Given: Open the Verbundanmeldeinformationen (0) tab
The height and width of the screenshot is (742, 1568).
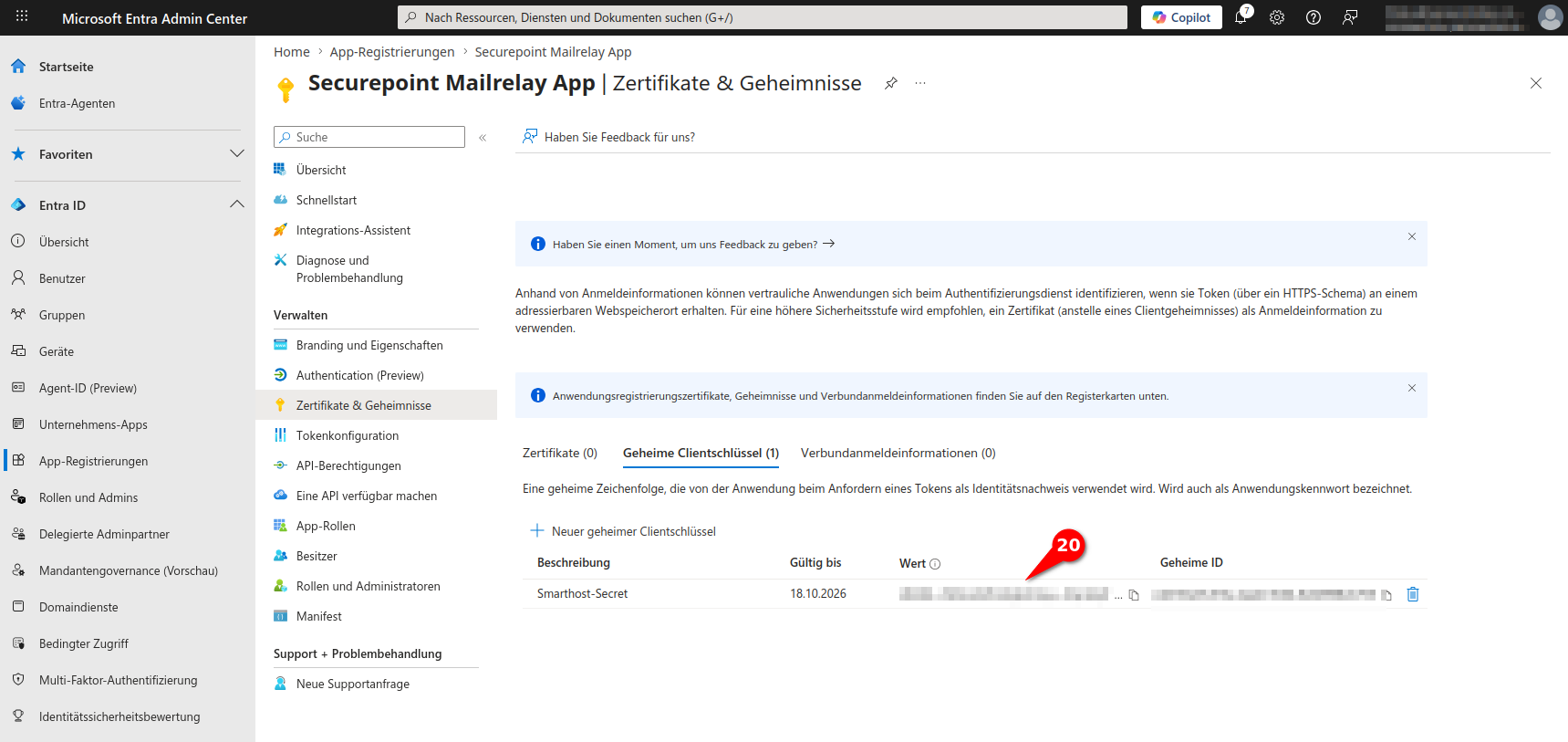Looking at the screenshot, I should [x=898, y=453].
